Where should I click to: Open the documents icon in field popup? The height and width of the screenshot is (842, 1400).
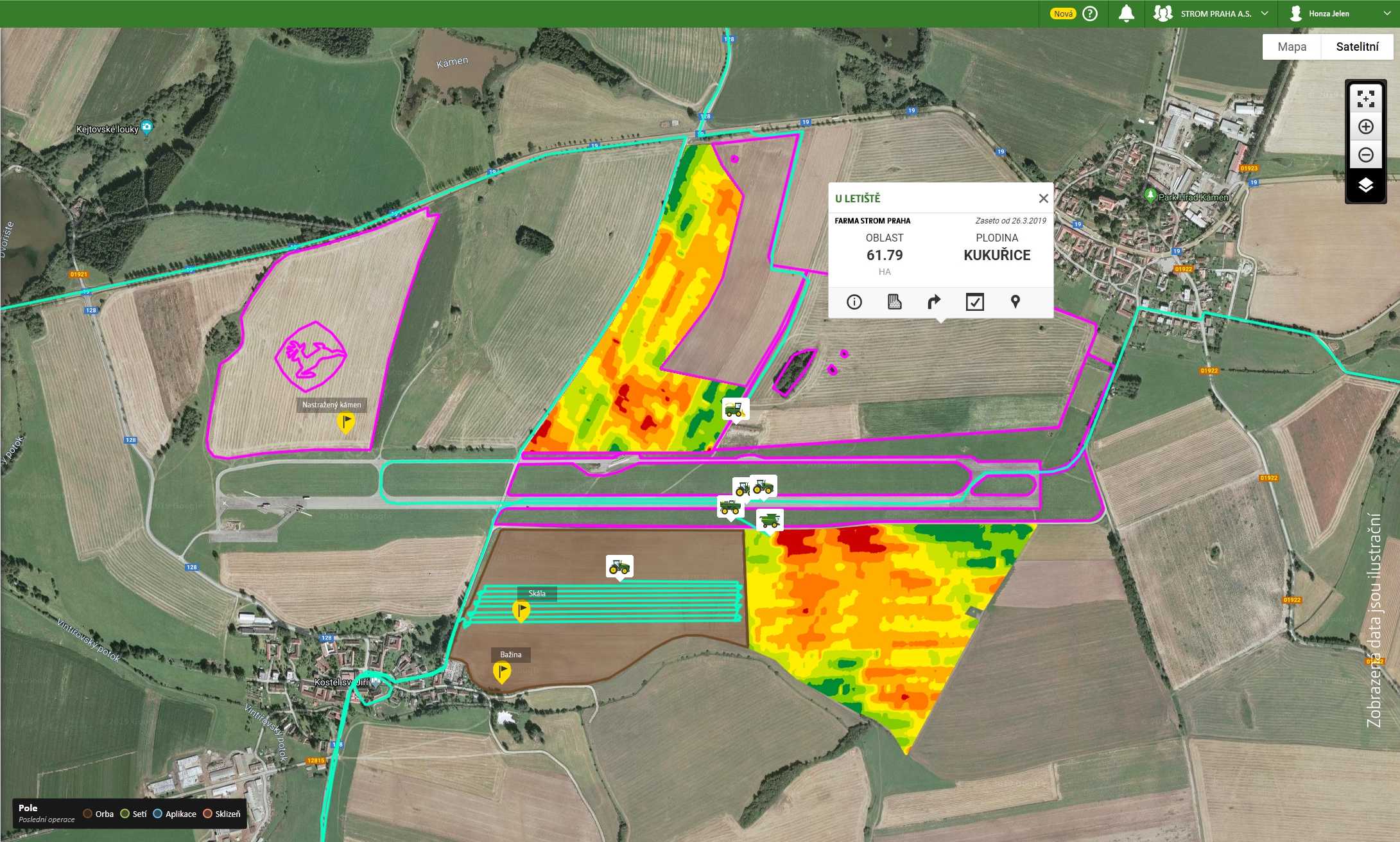(894, 302)
